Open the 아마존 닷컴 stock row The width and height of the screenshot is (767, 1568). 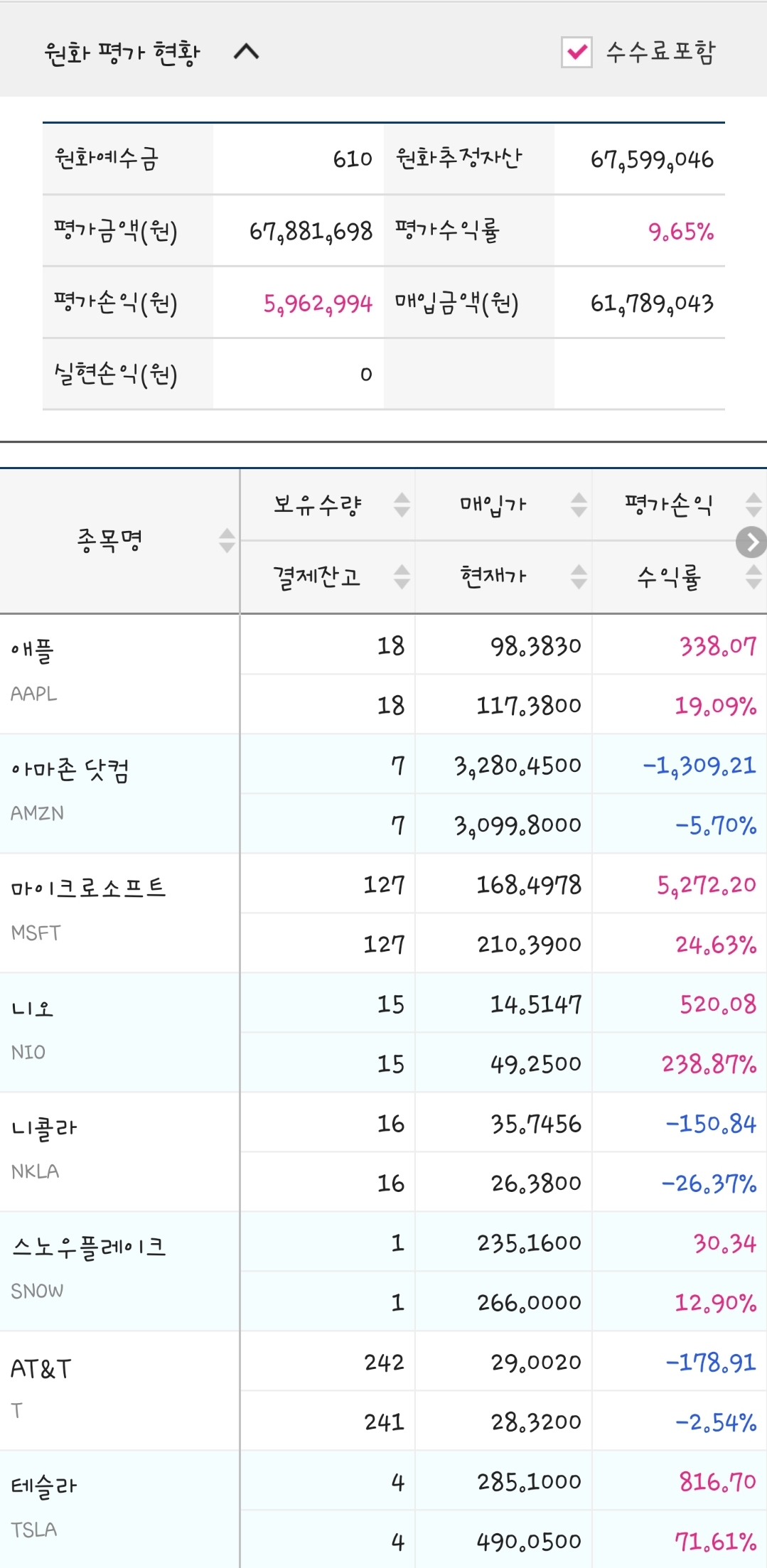(x=383, y=793)
